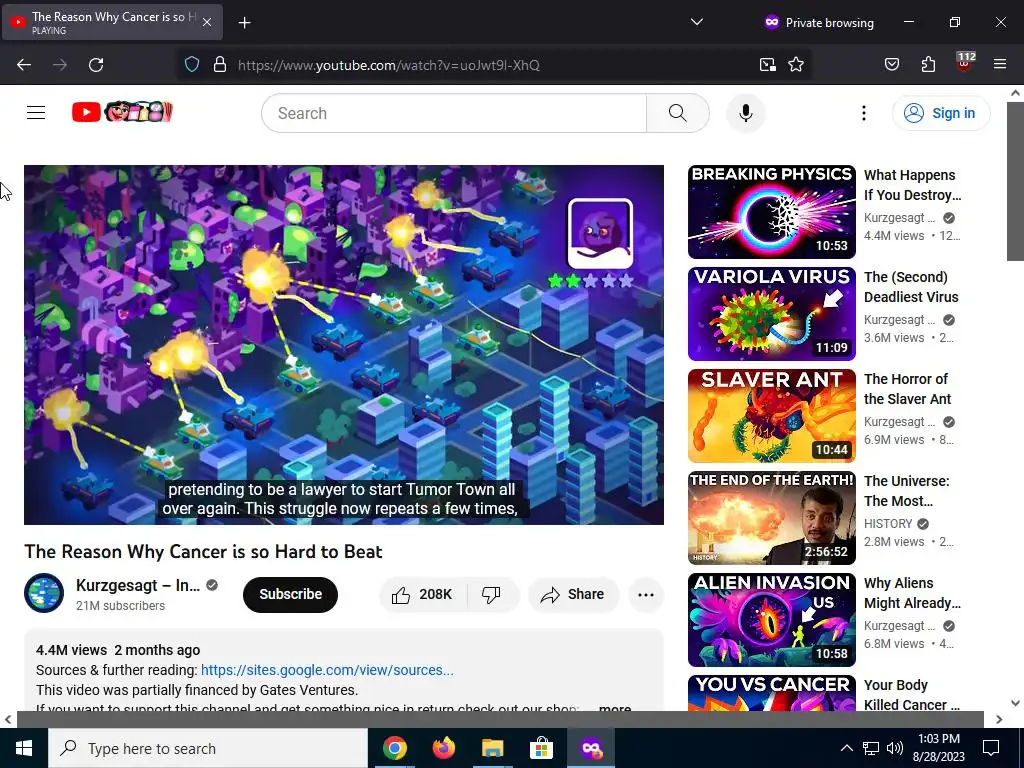Show site security padlock info
Image resolution: width=1024 pixels, height=768 pixels.
(x=220, y=65)
